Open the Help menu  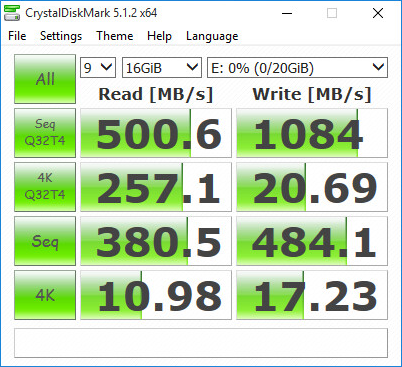click(159, 36)
